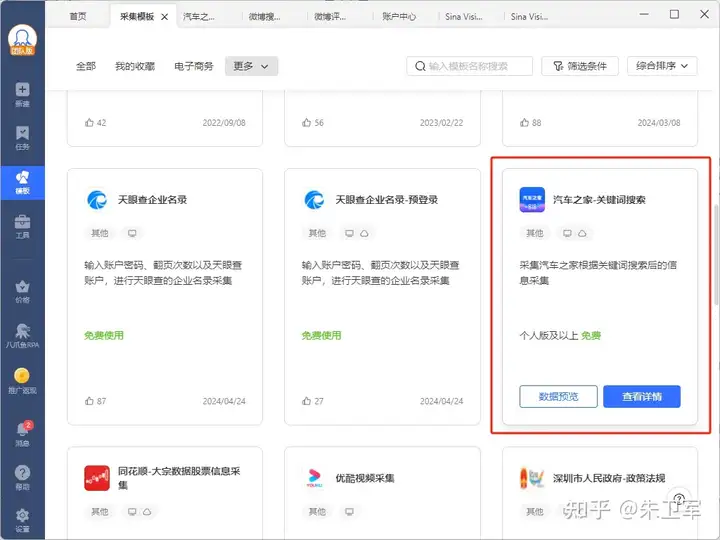Like the 天眼查企业名录-预登录 card with 27 likes
The width and height of the screenshot is (720, 540).
[x=306, y=401]
